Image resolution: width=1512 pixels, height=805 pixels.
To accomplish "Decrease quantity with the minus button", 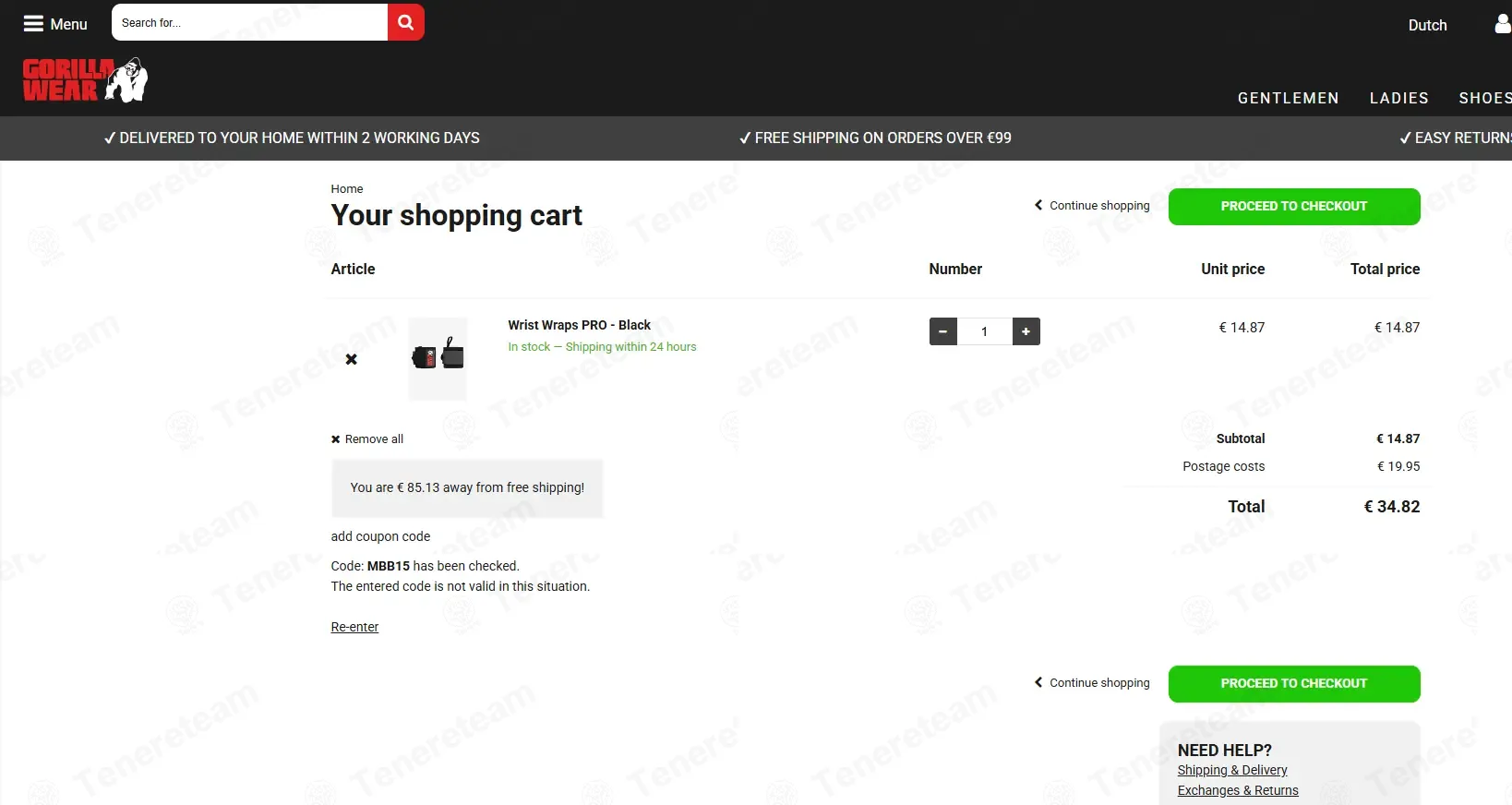I will 943,331.
